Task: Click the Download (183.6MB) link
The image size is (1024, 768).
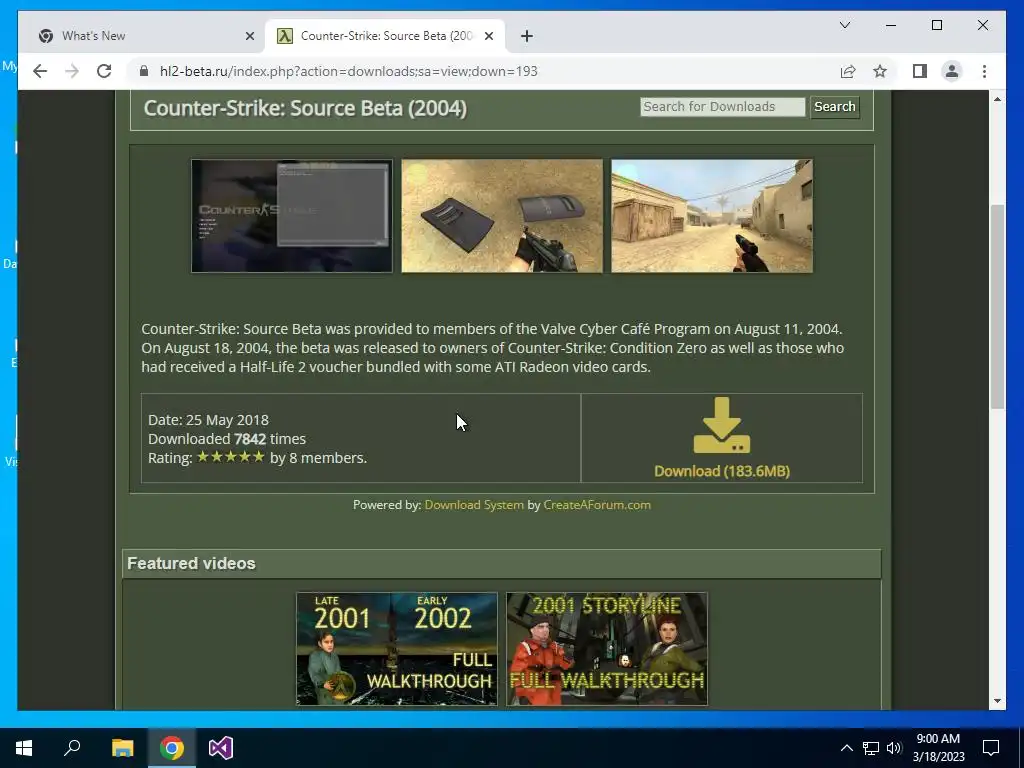Action: click(722, 471)
